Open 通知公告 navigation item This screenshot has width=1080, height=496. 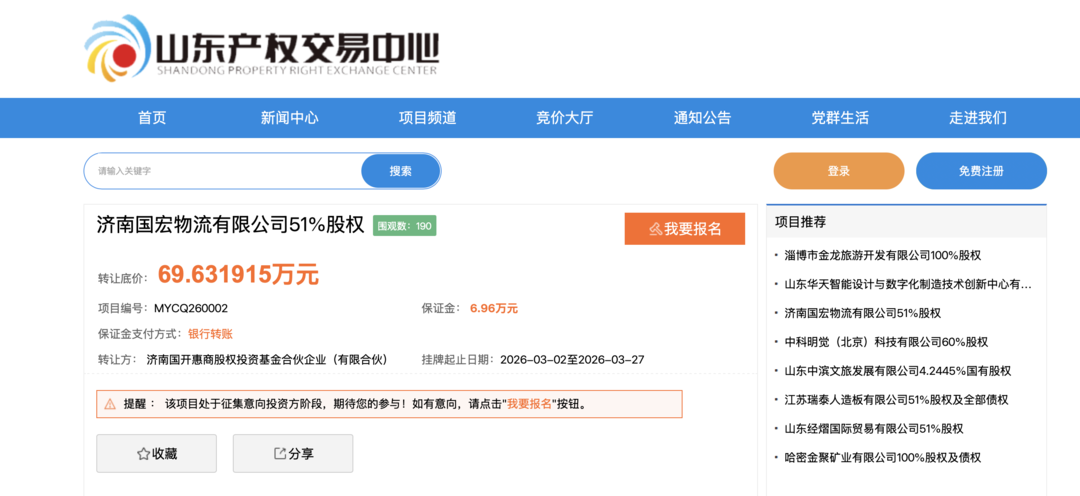click(x=702, y=118)
